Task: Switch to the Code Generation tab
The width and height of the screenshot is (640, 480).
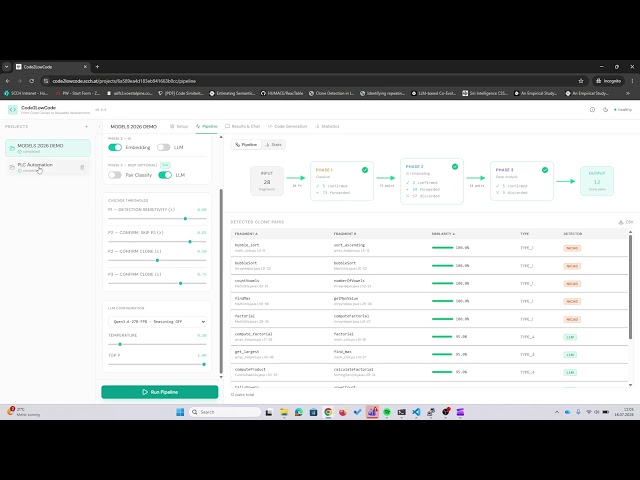Action: click(287, 127)
